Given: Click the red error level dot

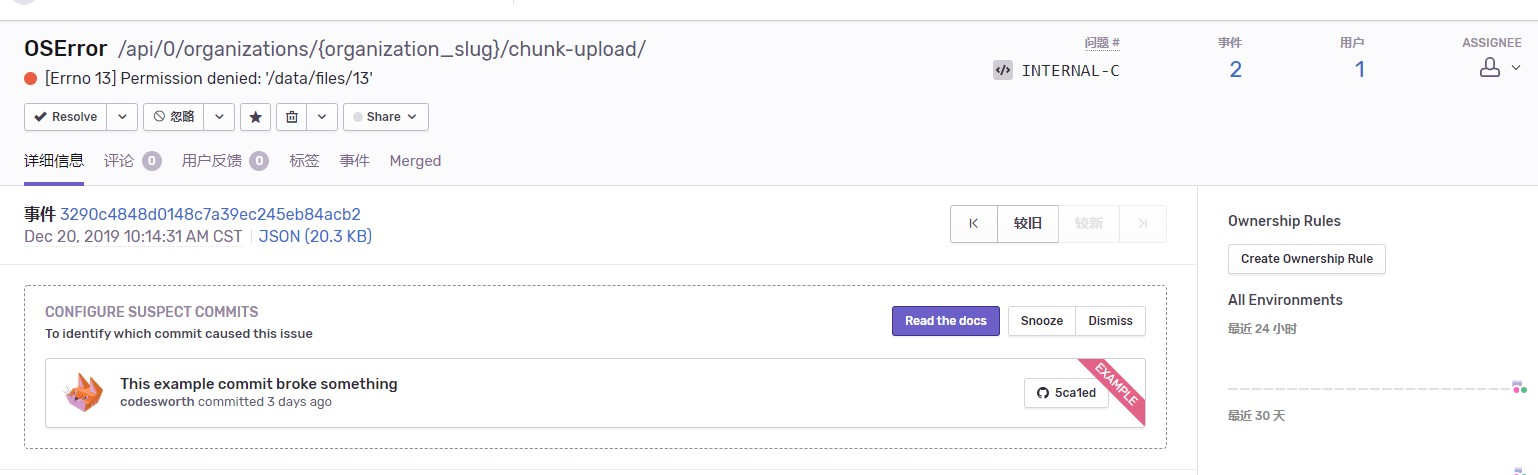Looking at the screenshot, I should click(31, 78).
